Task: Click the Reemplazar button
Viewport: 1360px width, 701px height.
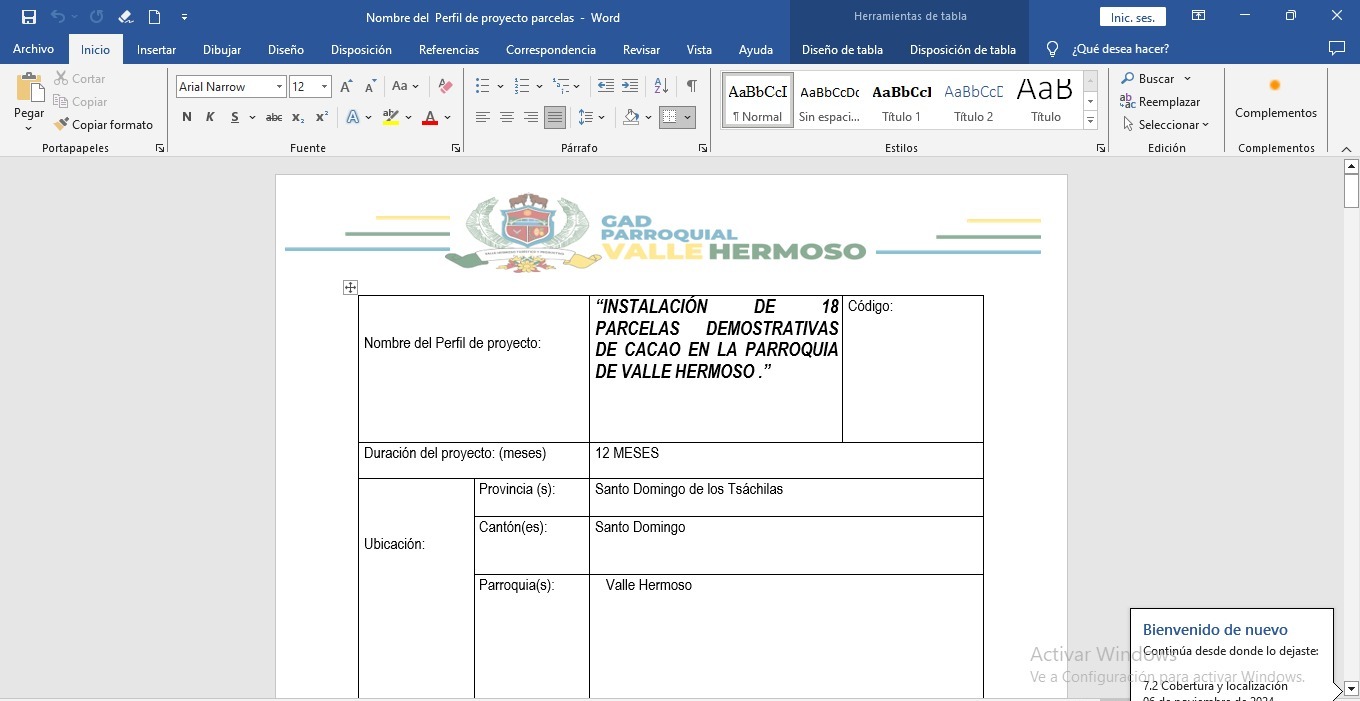Action: [1160, 102]
